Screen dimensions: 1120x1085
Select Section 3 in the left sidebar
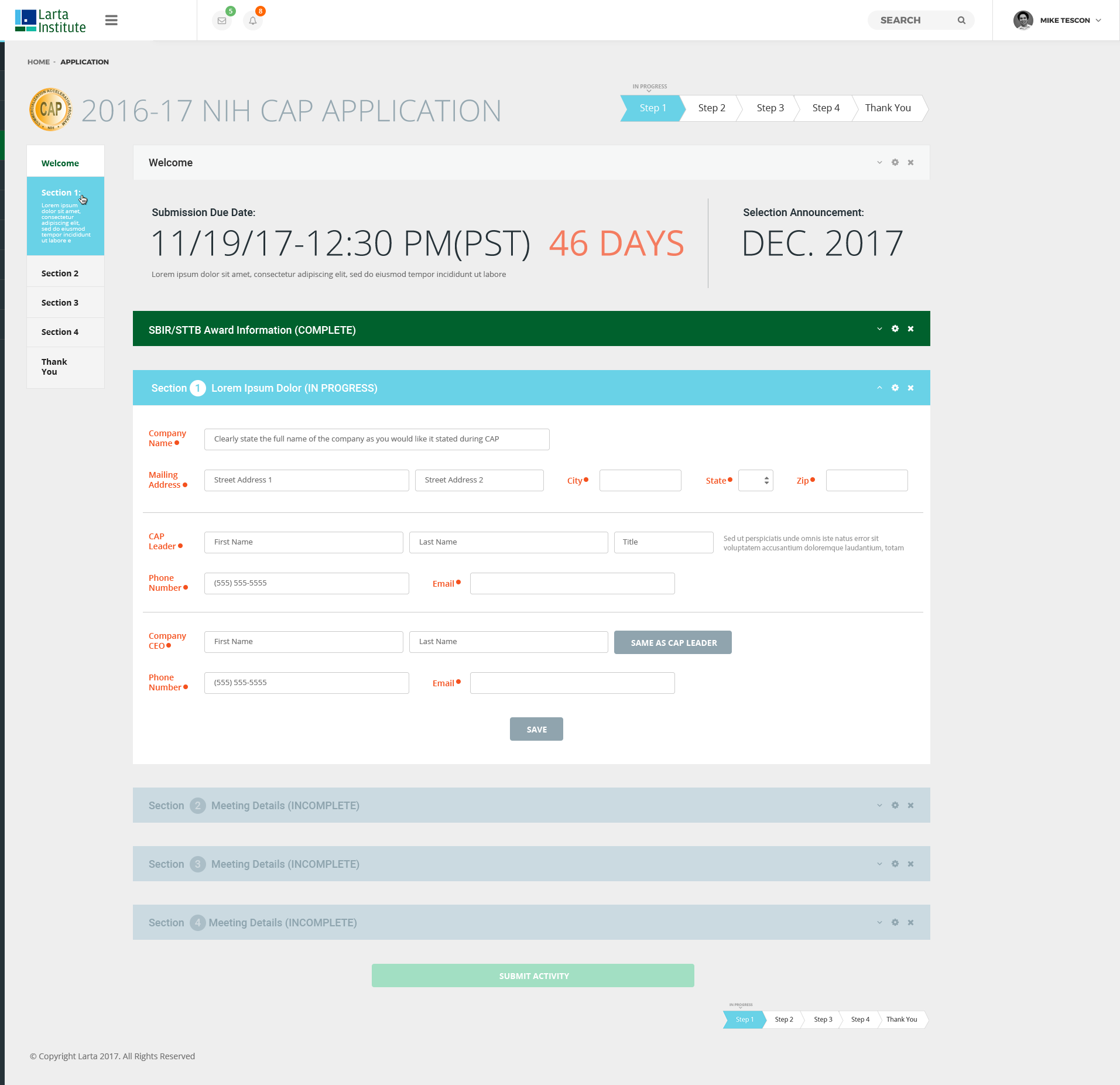[66, 303]
